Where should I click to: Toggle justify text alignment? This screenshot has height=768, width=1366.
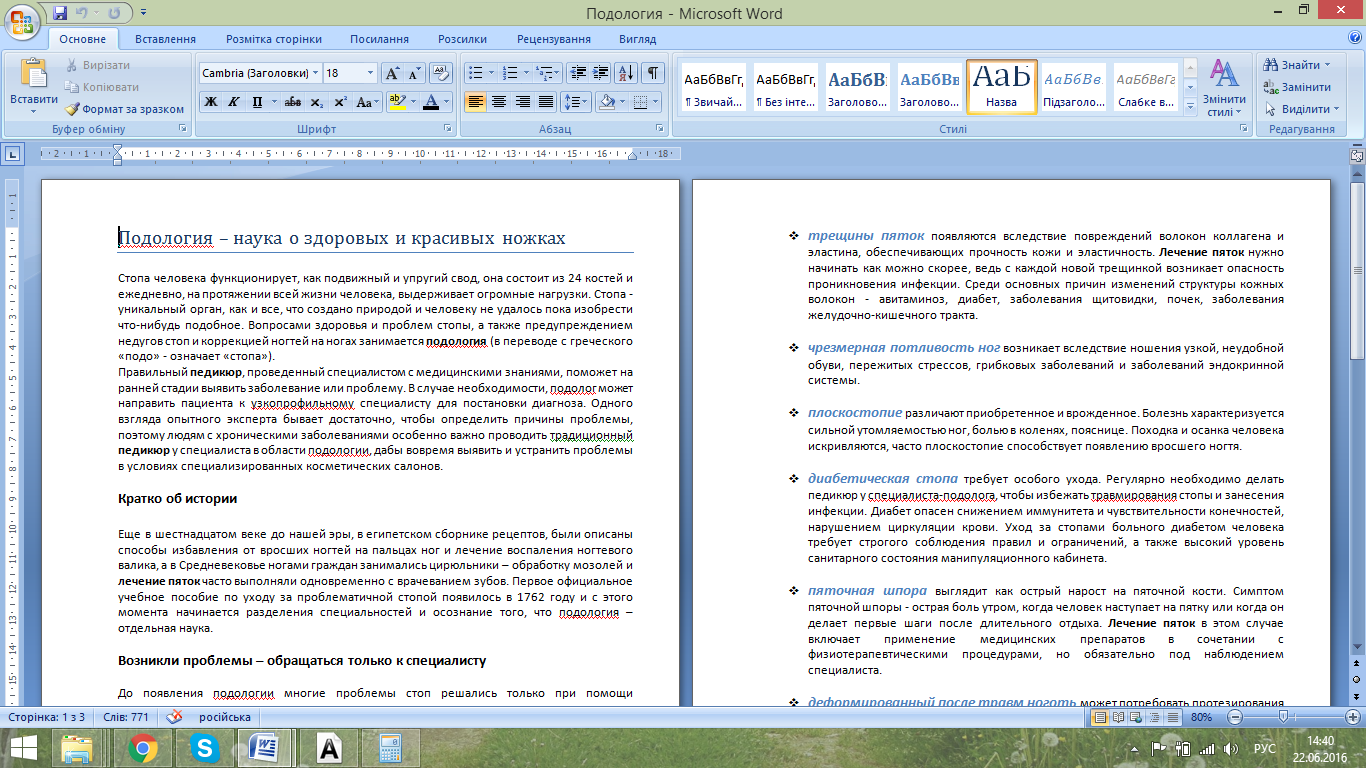[x=546, y=101]
